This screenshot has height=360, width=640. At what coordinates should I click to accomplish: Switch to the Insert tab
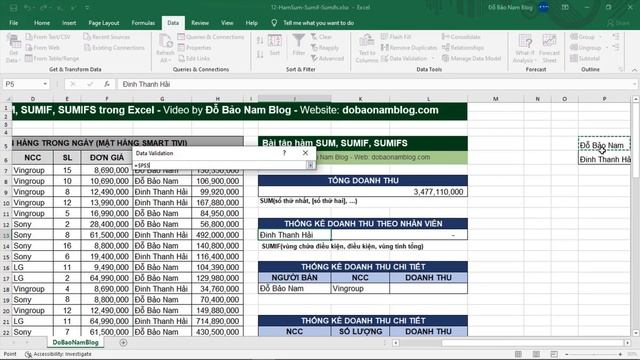pyautogui.click(x=69, y=23)
